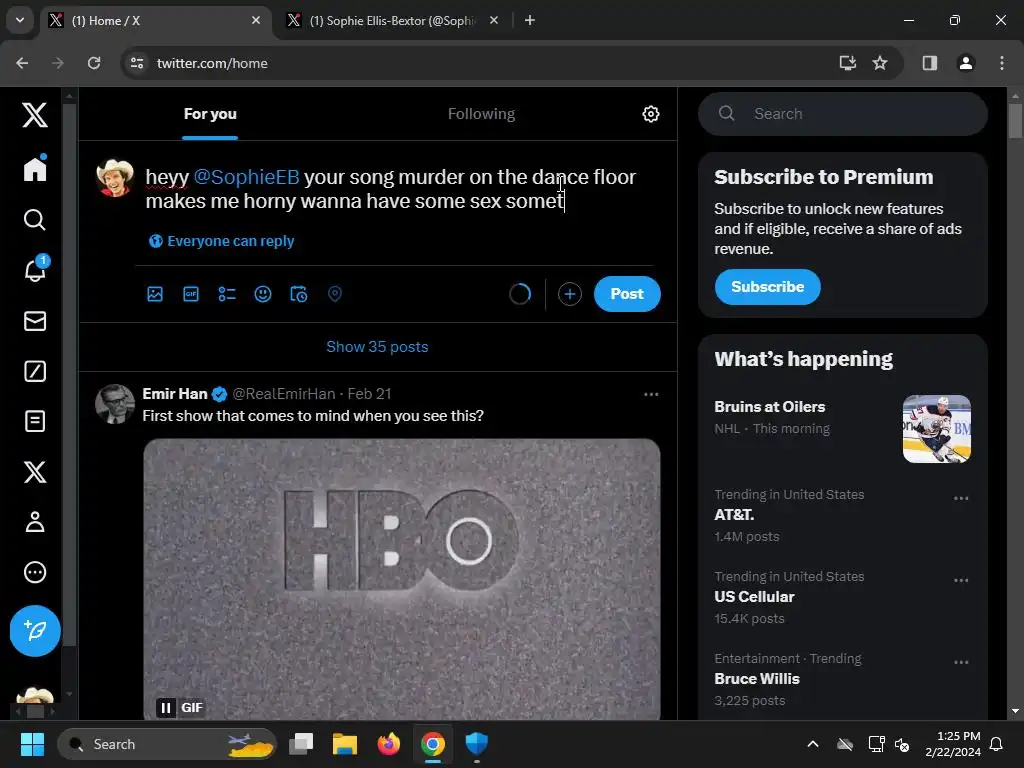
Task: Click the install app icon in address bar
Action: coord(847,63)
